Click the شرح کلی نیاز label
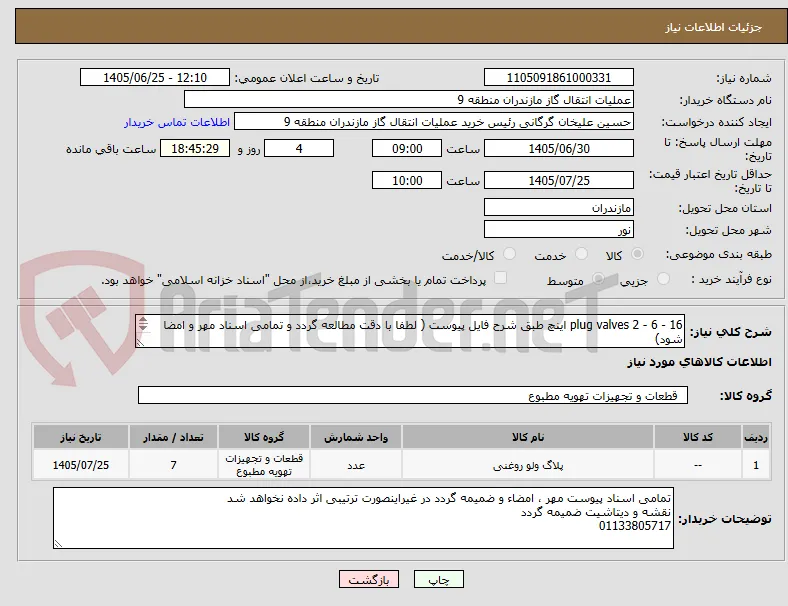 (x=731, y=332)
